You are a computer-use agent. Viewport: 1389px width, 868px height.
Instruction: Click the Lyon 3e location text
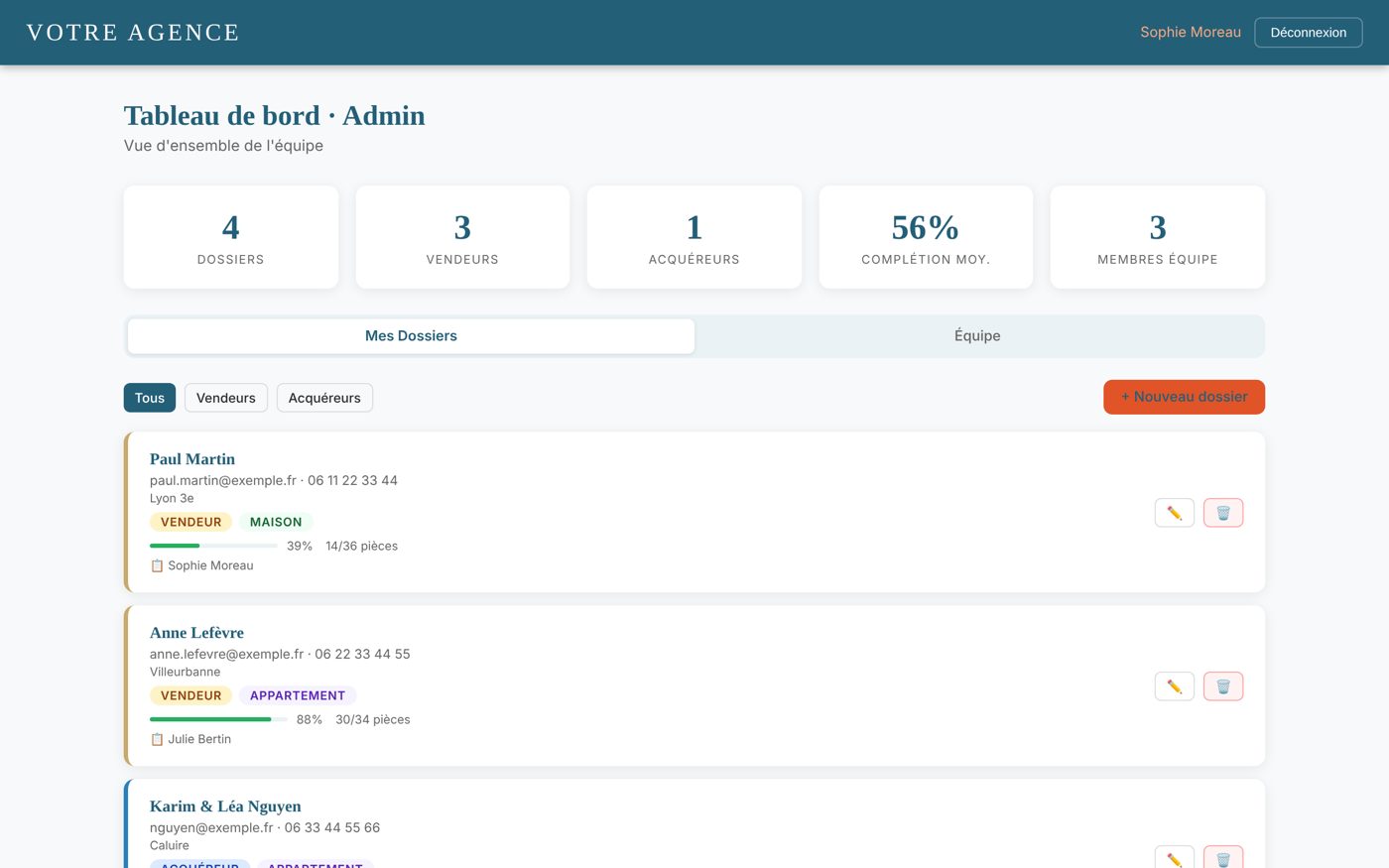tap(172, 498)
